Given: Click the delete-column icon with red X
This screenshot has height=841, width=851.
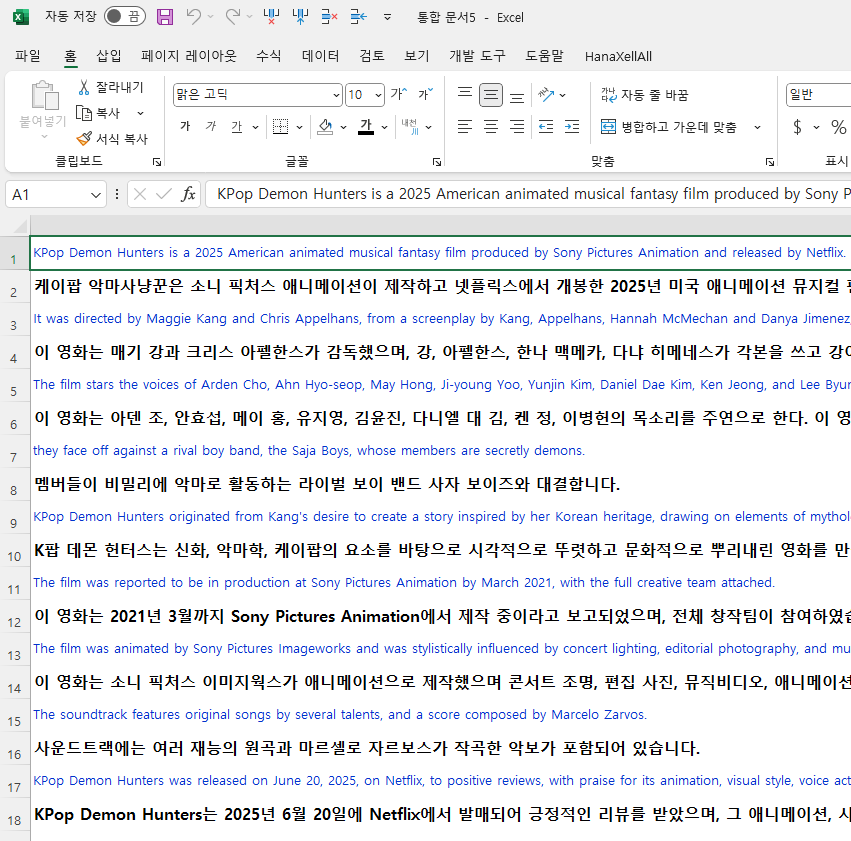Looking at the screenshot, I should pyautogui.click(x=271, y=17).
